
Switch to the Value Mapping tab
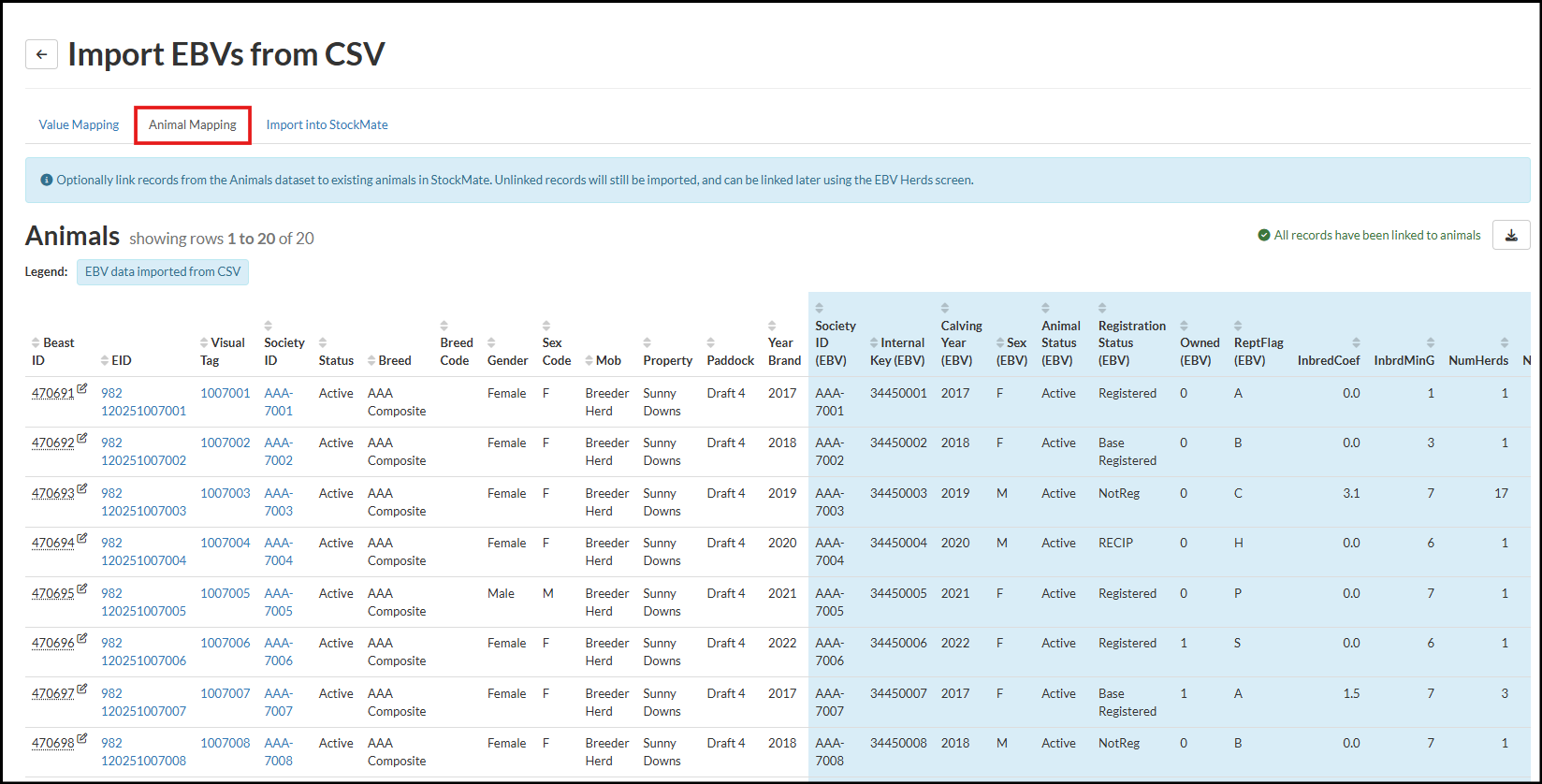click(x=79, y=124)
